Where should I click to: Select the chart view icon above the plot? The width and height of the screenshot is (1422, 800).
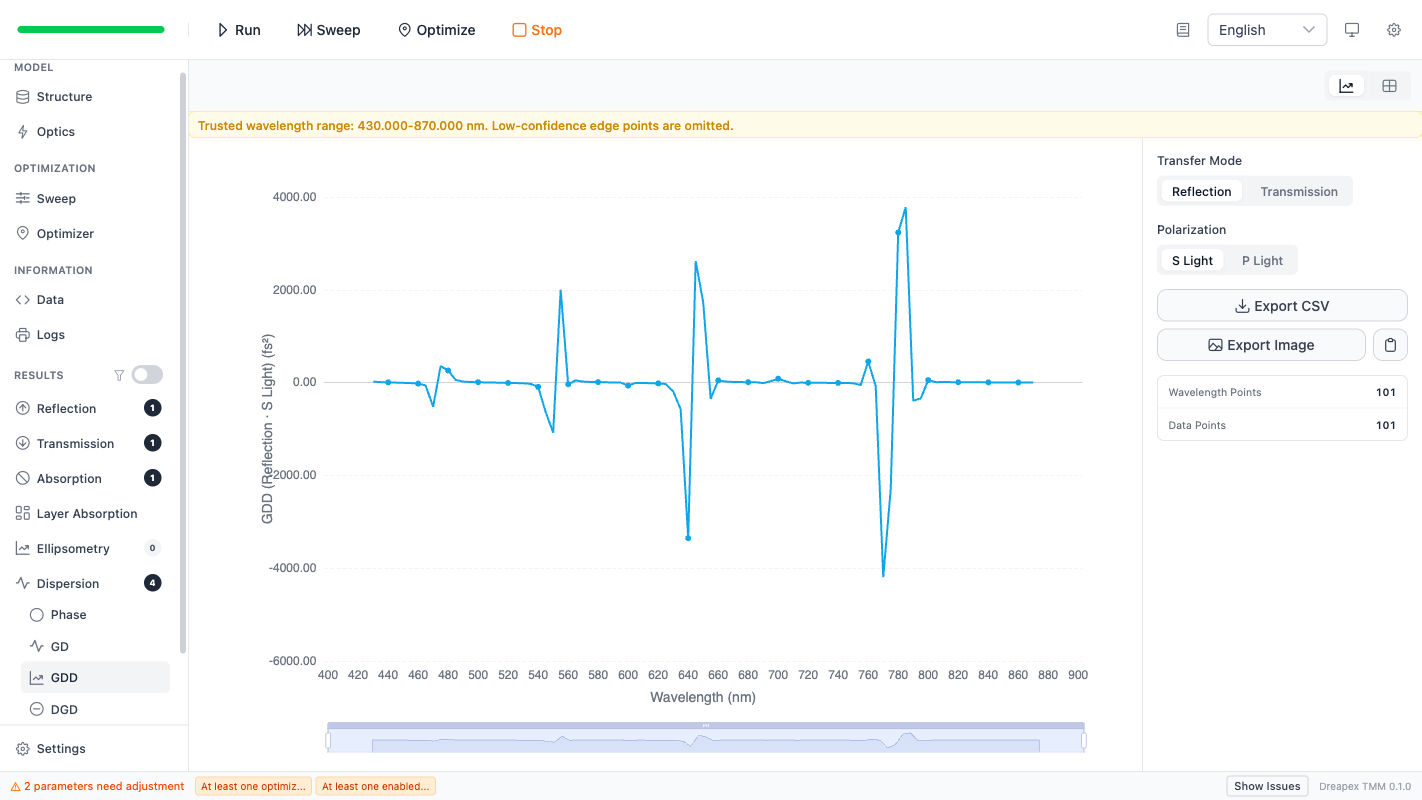(1346, 85)
